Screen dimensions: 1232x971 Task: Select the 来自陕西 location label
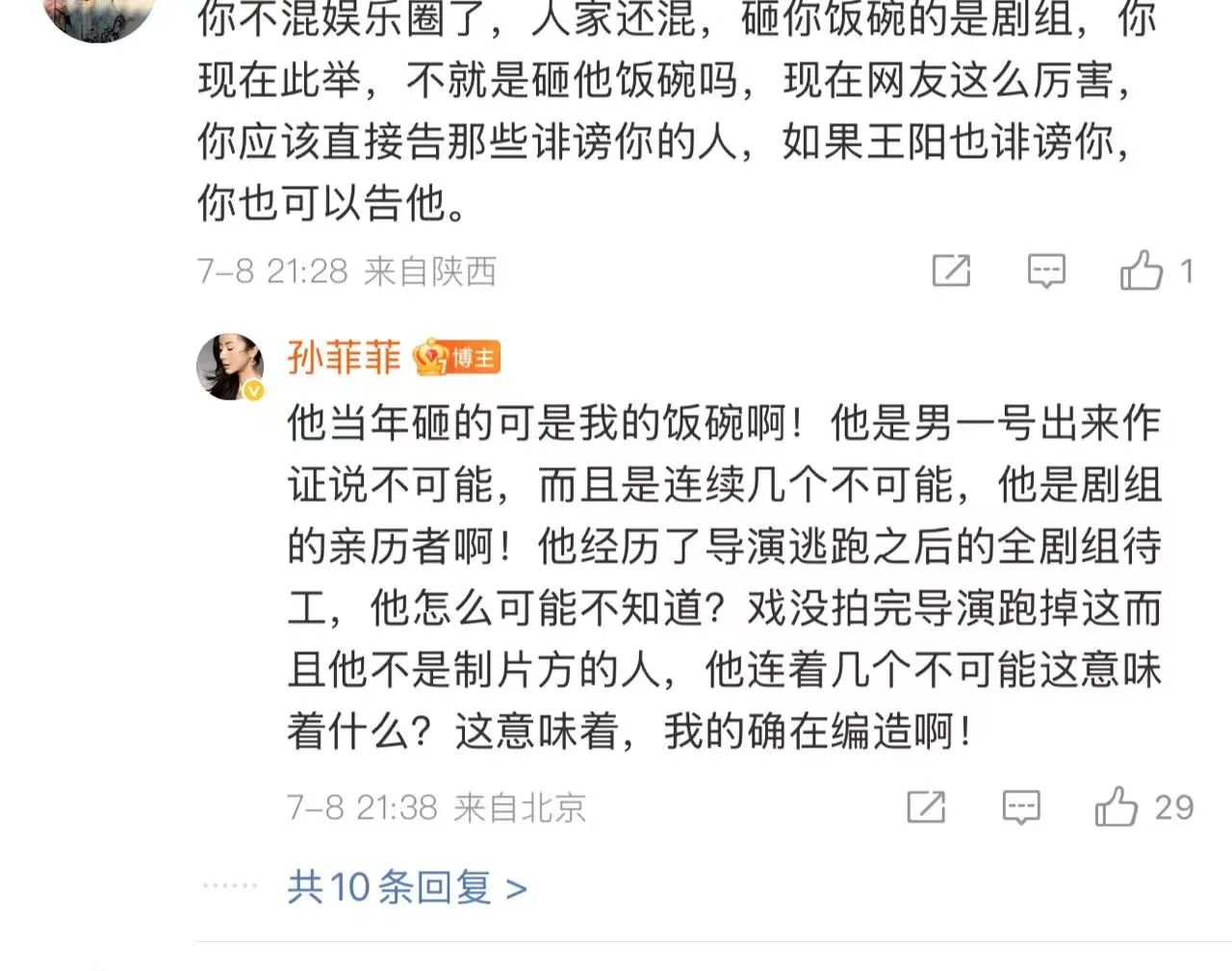coord(429,271)
